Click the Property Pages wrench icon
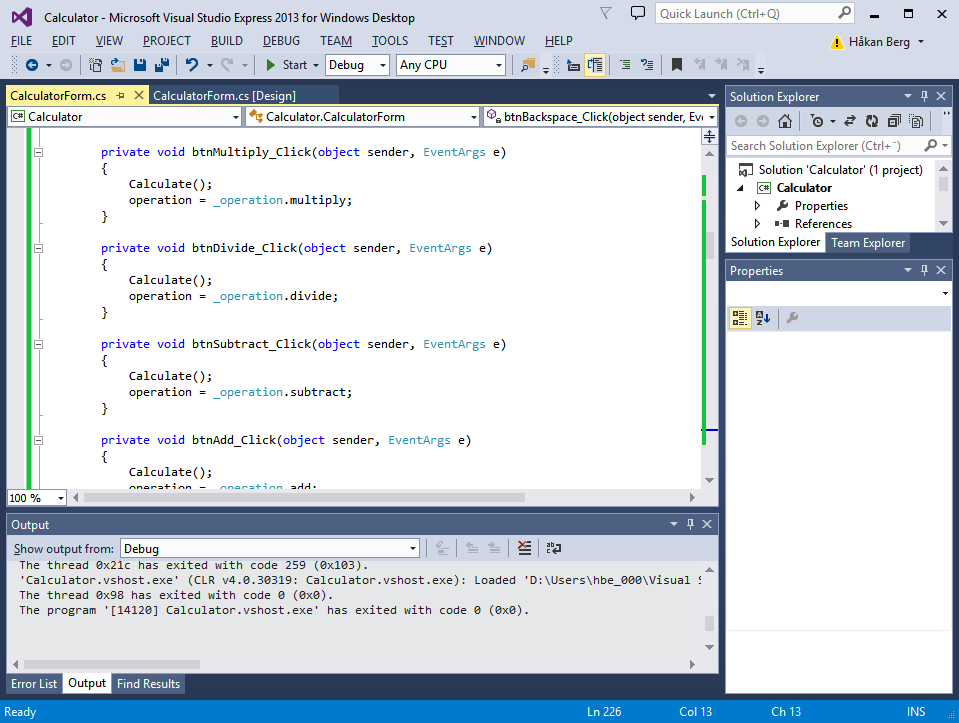The image size is (959, 723). [792, 317]
